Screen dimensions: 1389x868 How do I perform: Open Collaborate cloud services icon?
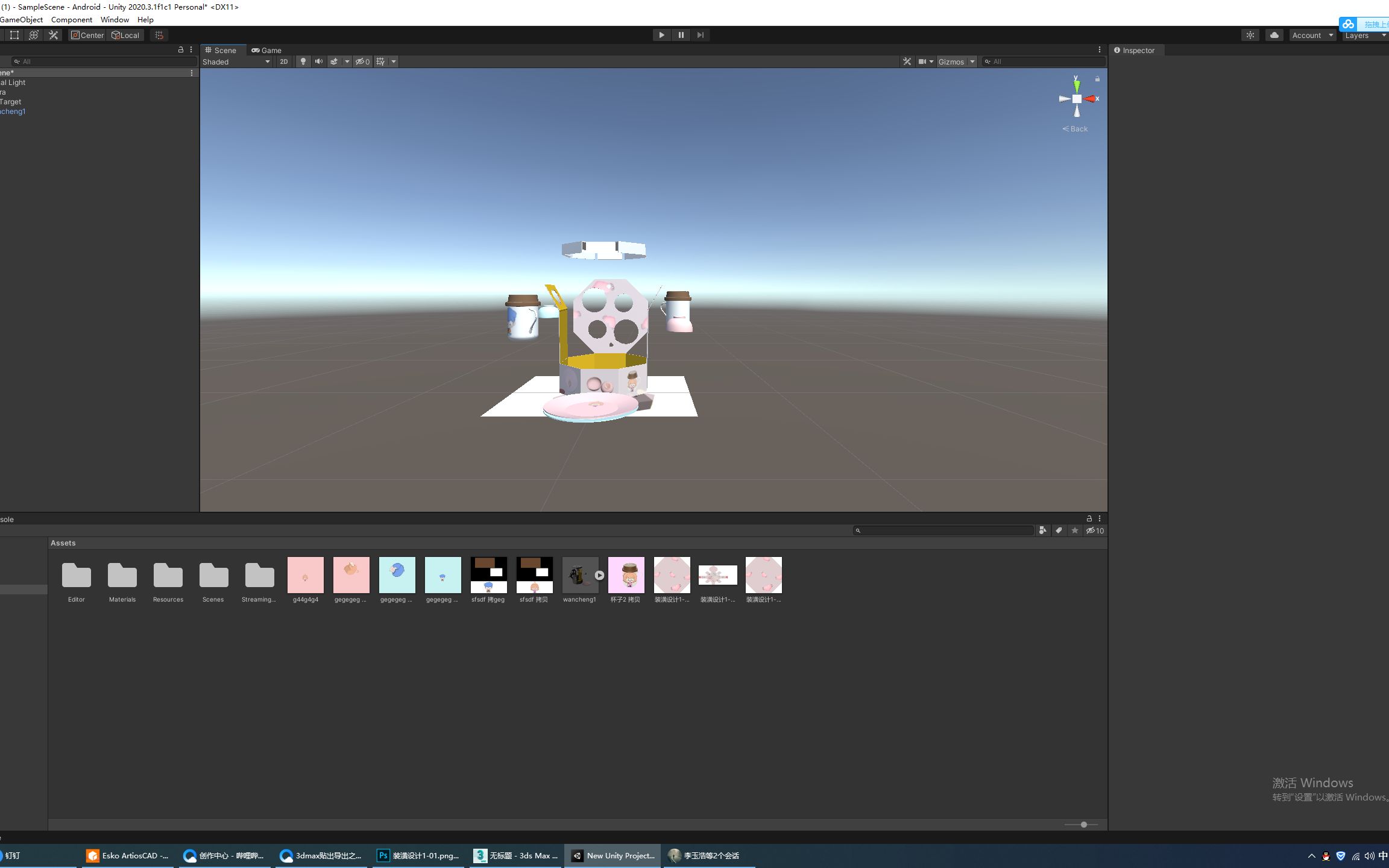1274,35
